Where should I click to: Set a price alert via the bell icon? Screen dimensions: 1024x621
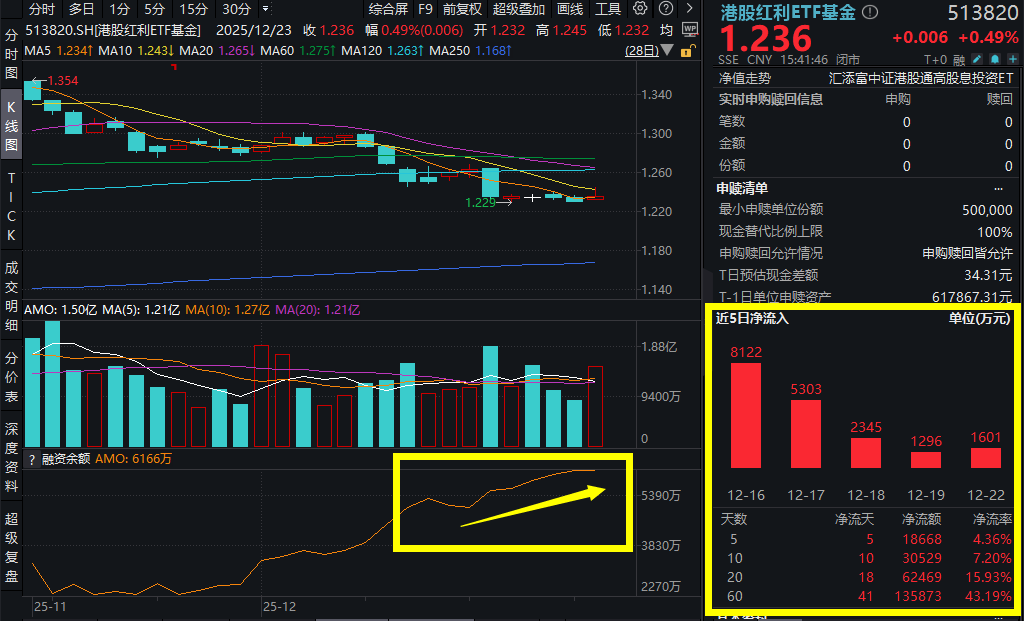point(996,59)
